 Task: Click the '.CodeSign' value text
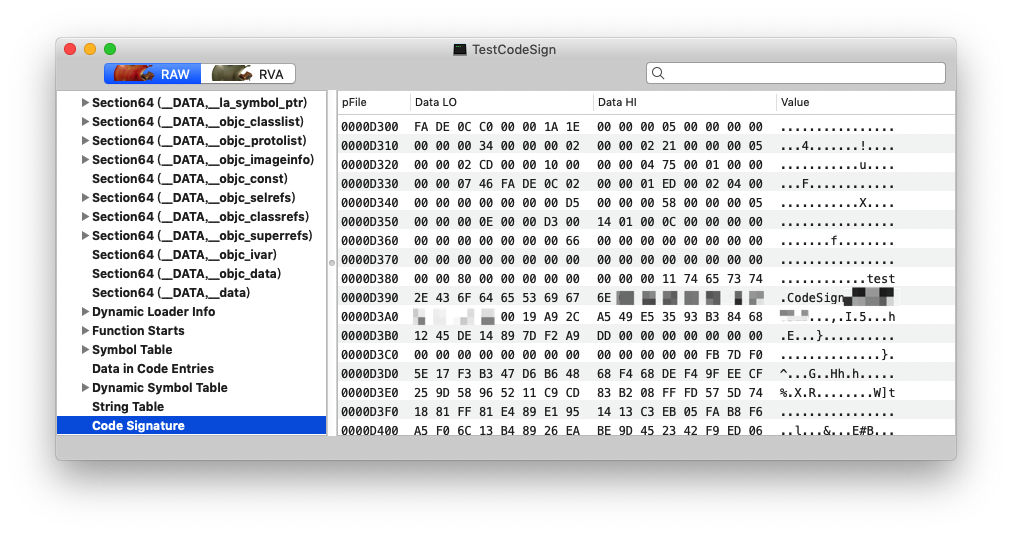click(x=812, y=298)
